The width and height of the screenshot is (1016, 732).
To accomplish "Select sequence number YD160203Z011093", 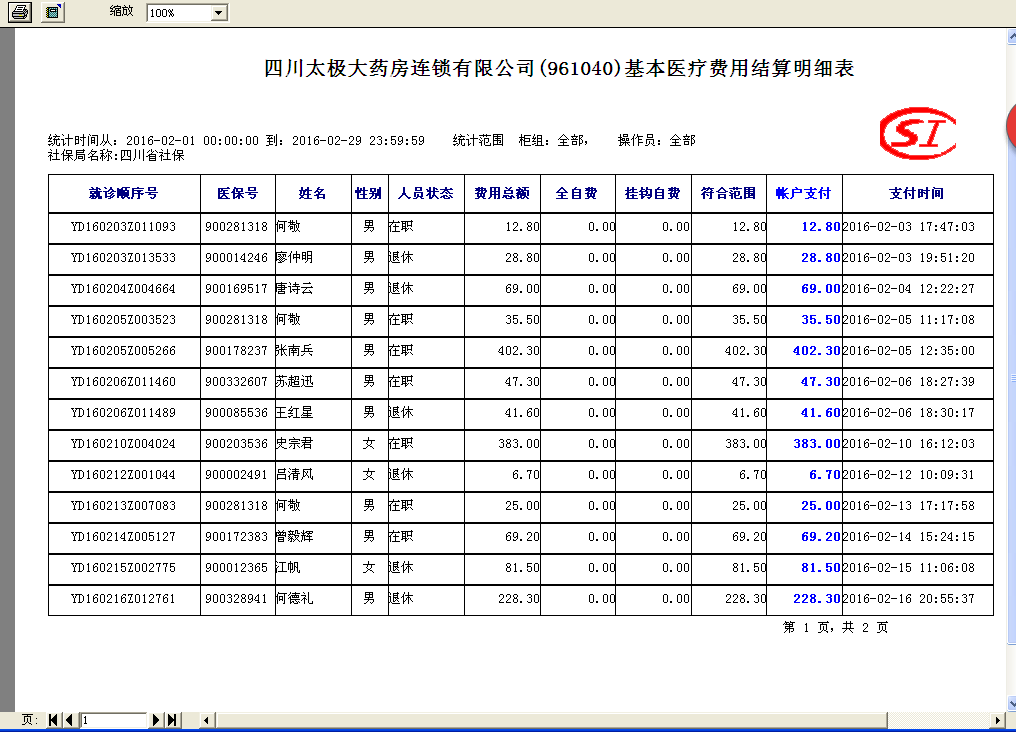I will click(123, 227).
